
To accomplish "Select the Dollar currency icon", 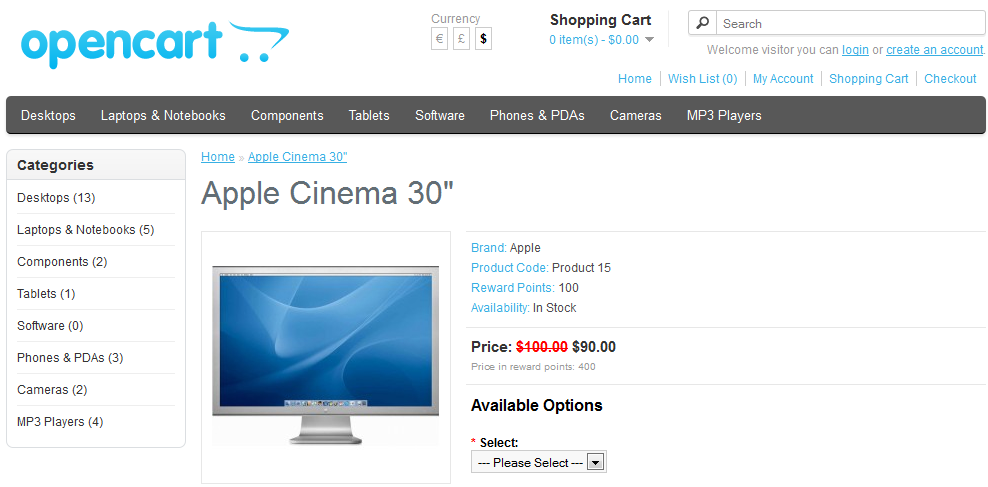I will (x=483, y=39).
